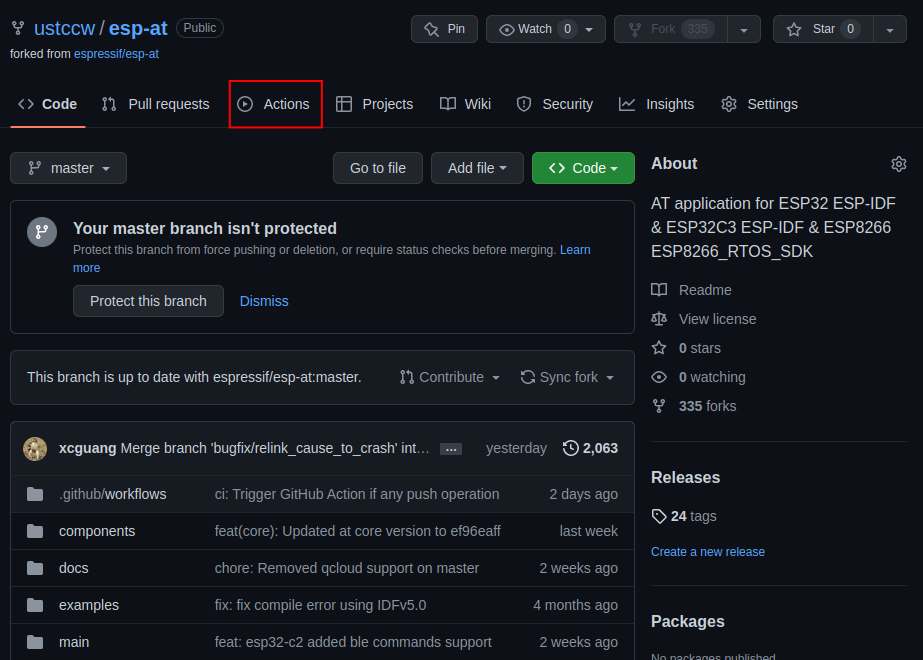This screenshot has height=660, width=923.
Task: Expand the Add file dropdown
Action: click(477, 168)
